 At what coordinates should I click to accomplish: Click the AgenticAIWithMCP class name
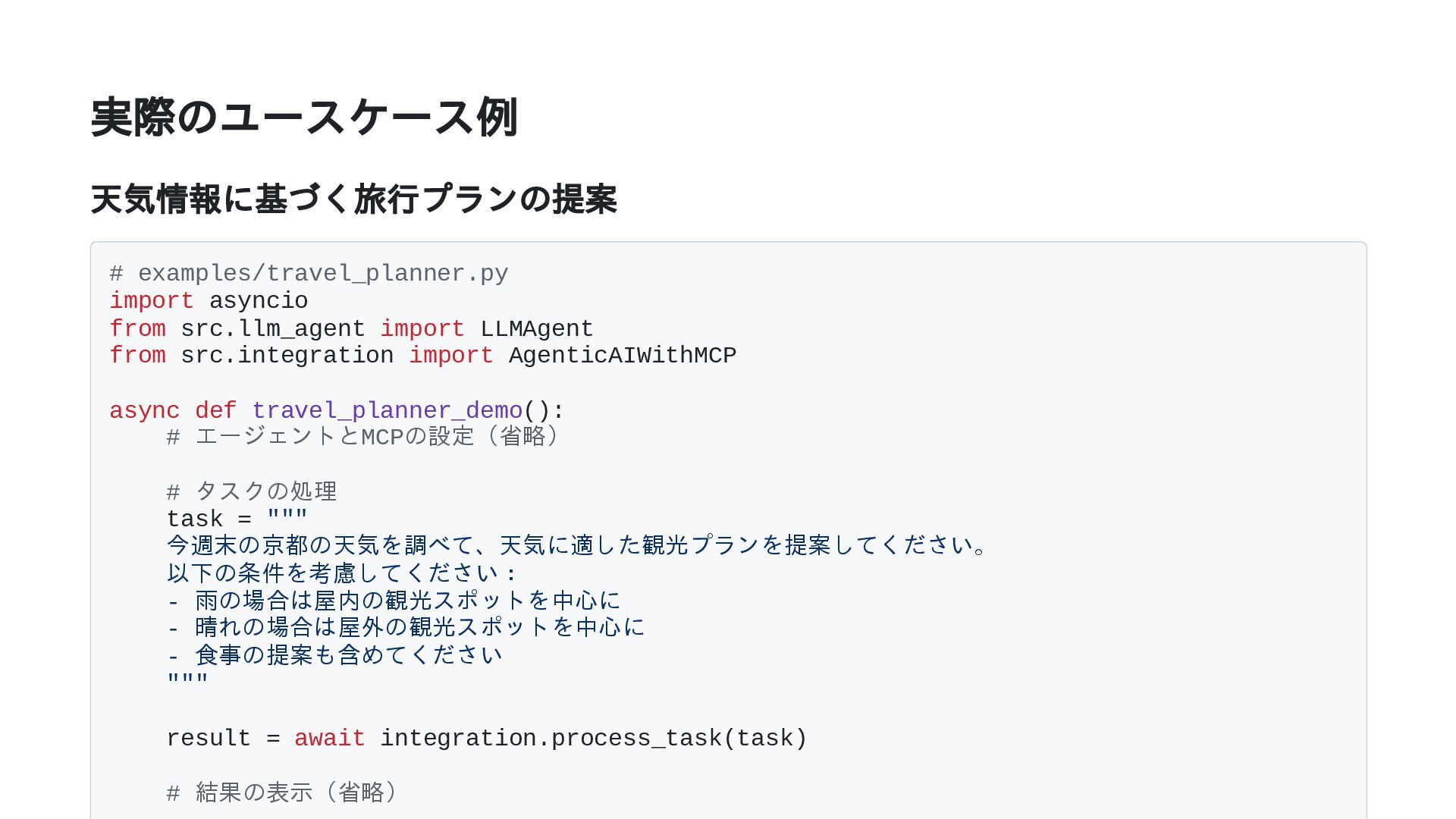pyautogui.click(x=622, y=356)
